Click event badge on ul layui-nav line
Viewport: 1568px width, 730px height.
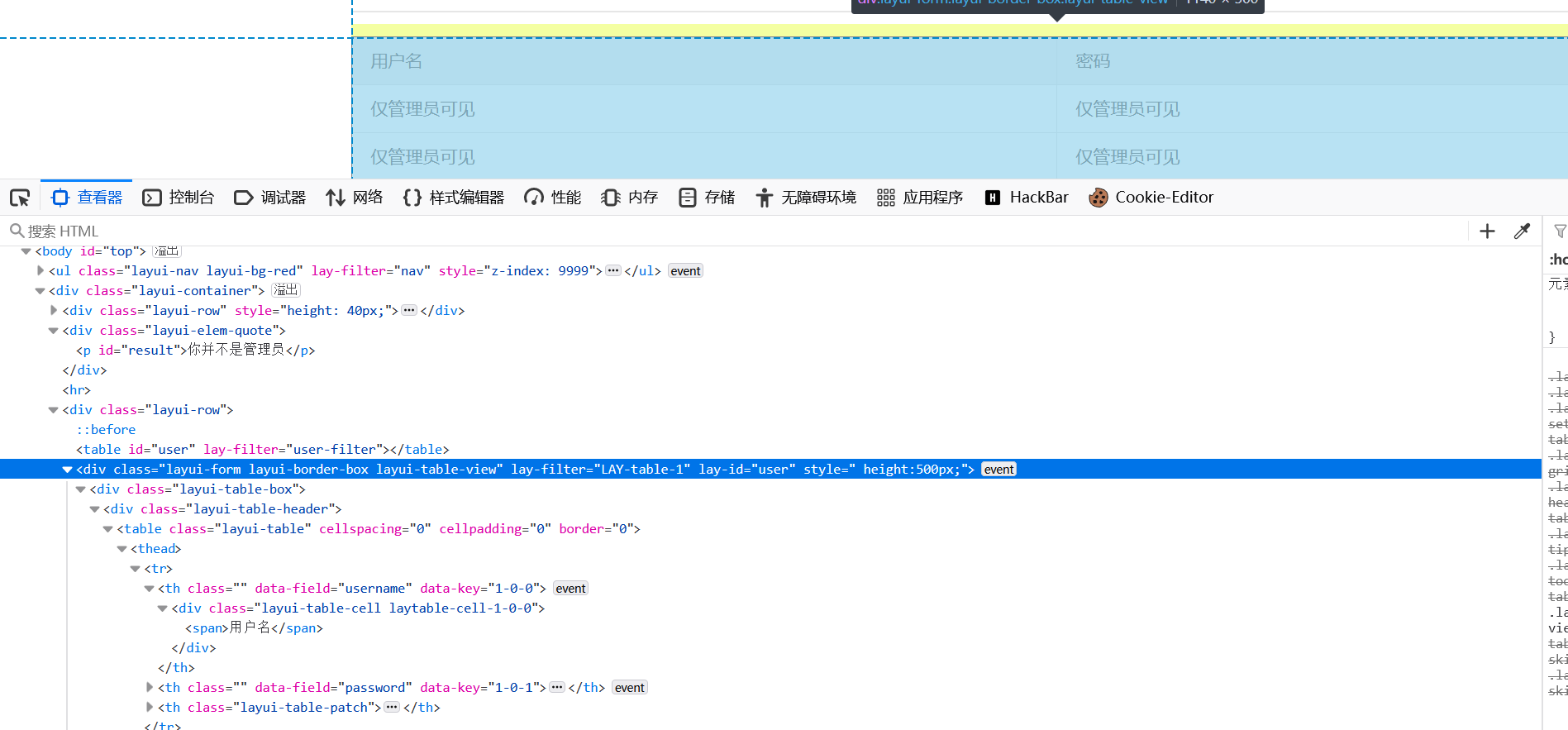[x=685, y=271]
